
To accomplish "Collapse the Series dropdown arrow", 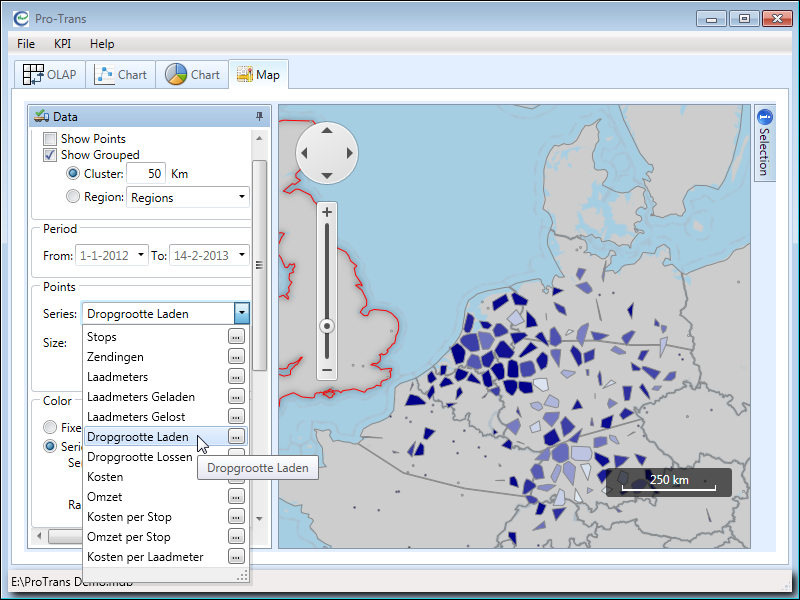I will 241,314.
